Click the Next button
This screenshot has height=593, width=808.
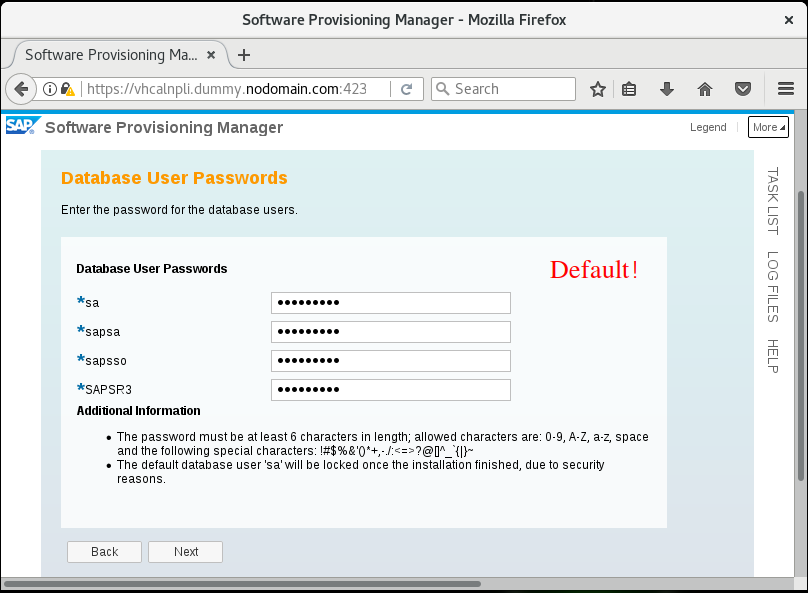186,552
